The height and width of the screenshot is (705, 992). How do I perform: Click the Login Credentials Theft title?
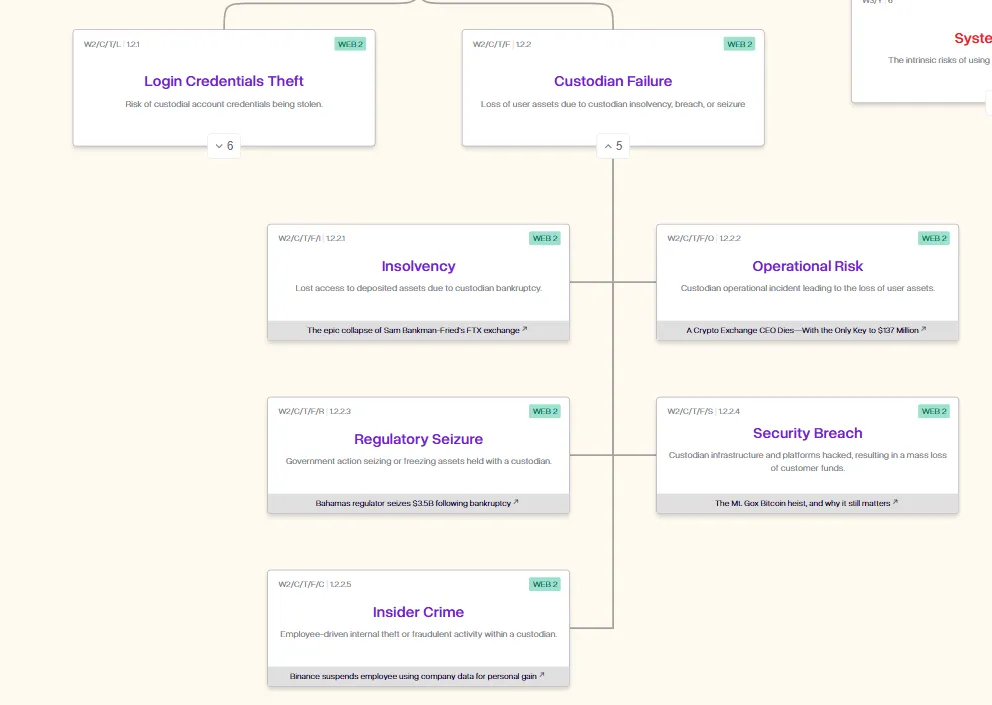(x=224, y=81)
